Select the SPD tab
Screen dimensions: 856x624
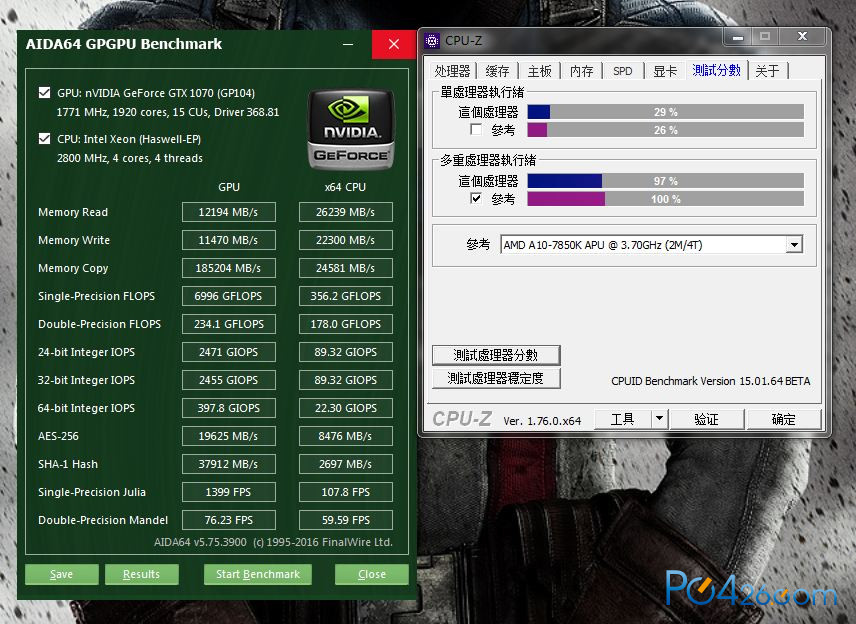click(623, 71)
